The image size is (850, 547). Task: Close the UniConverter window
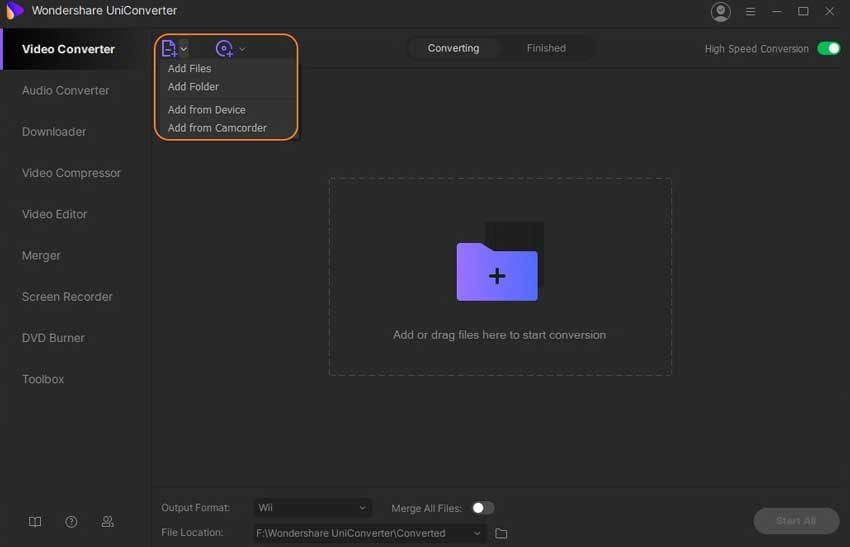(x=829, y=11)
